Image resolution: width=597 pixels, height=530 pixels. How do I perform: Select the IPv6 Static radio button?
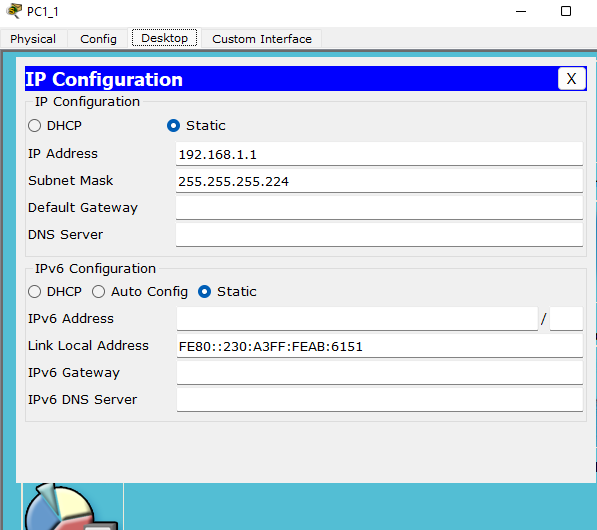(204, 292)
